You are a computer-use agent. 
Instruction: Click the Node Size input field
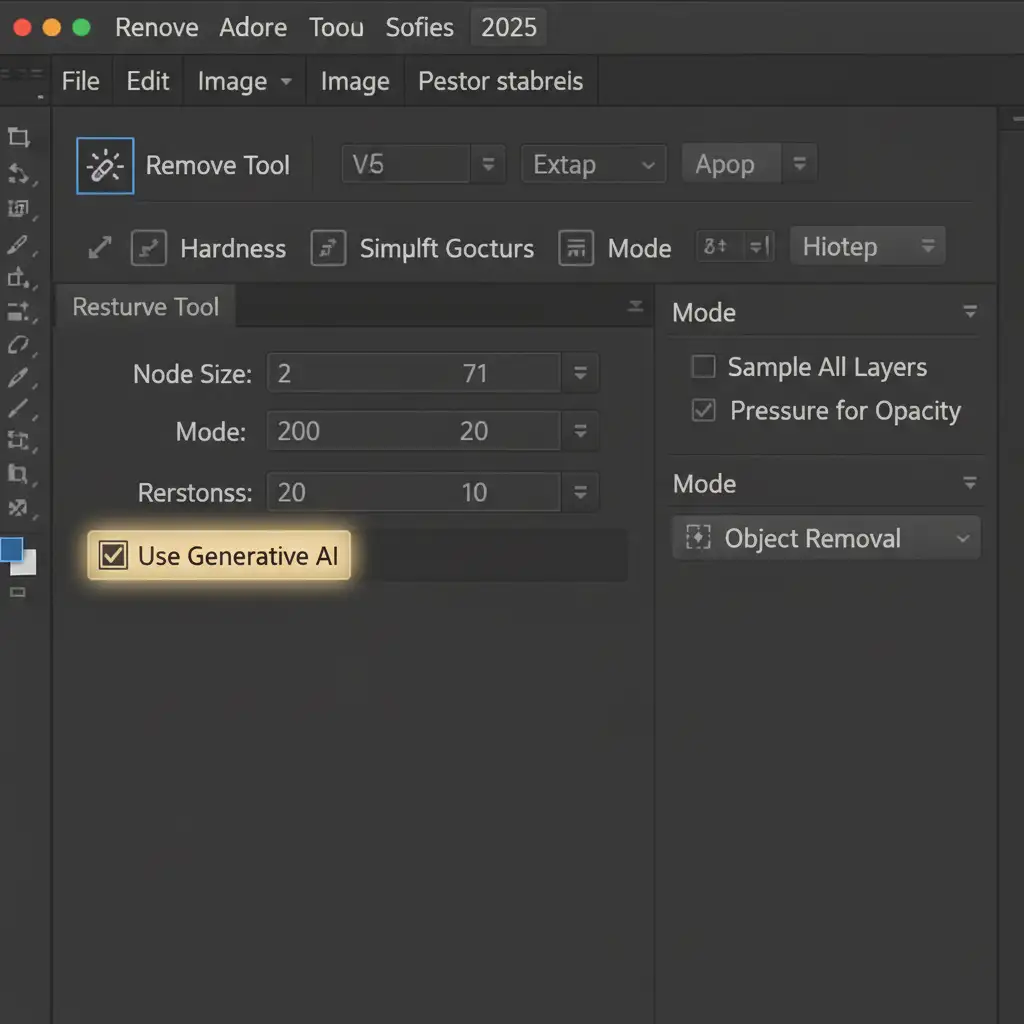tap(412, 374)
